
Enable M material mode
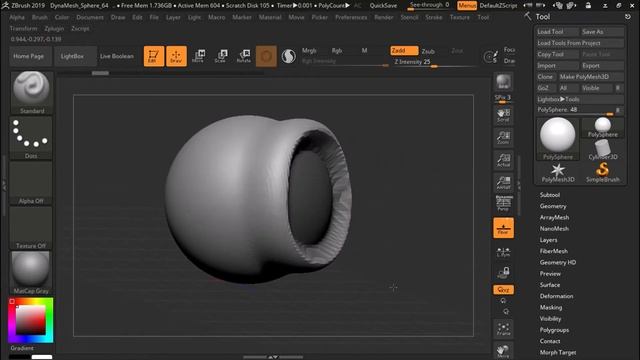pyautogui.click(x=364, y=51)
